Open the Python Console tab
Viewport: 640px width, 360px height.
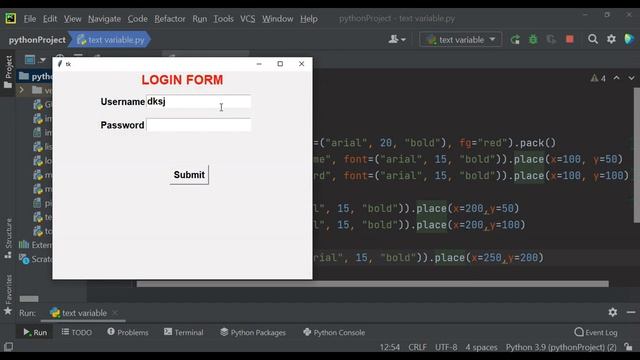pyautogui.click(x=334, y=332)
